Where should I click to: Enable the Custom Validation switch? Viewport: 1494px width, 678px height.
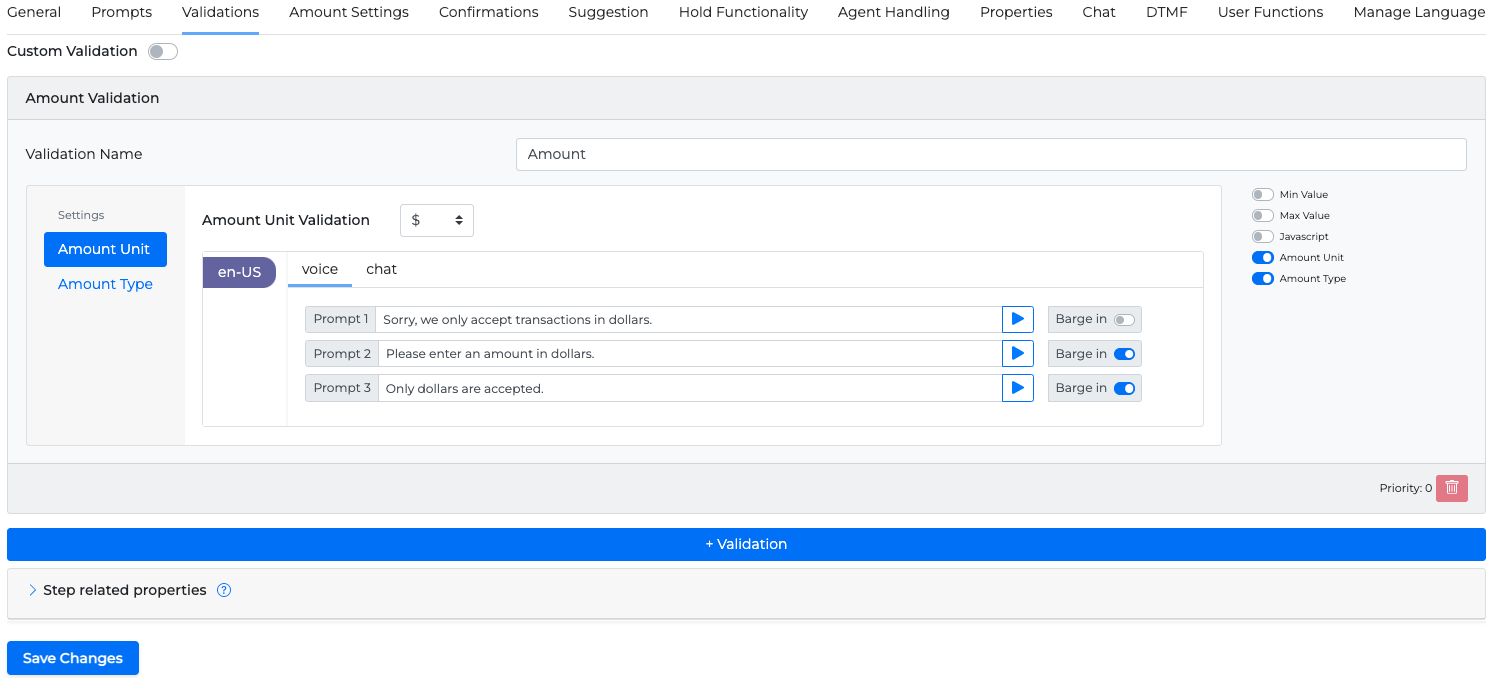162,51
